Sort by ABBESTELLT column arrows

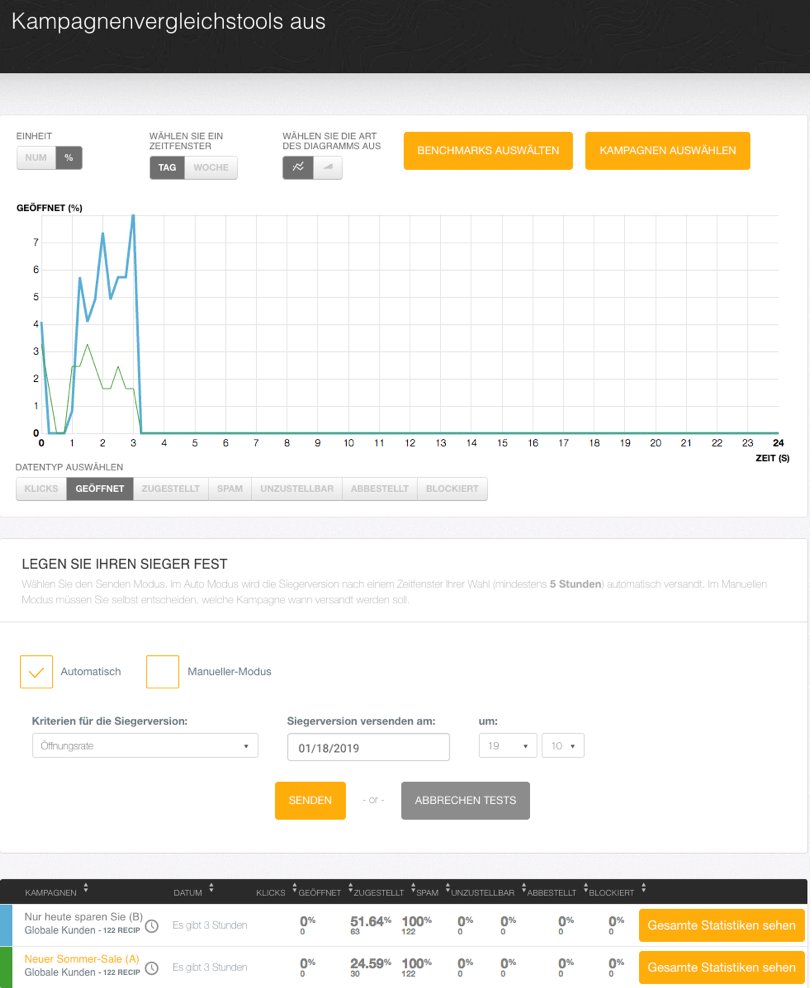click(x=585, y=888)
